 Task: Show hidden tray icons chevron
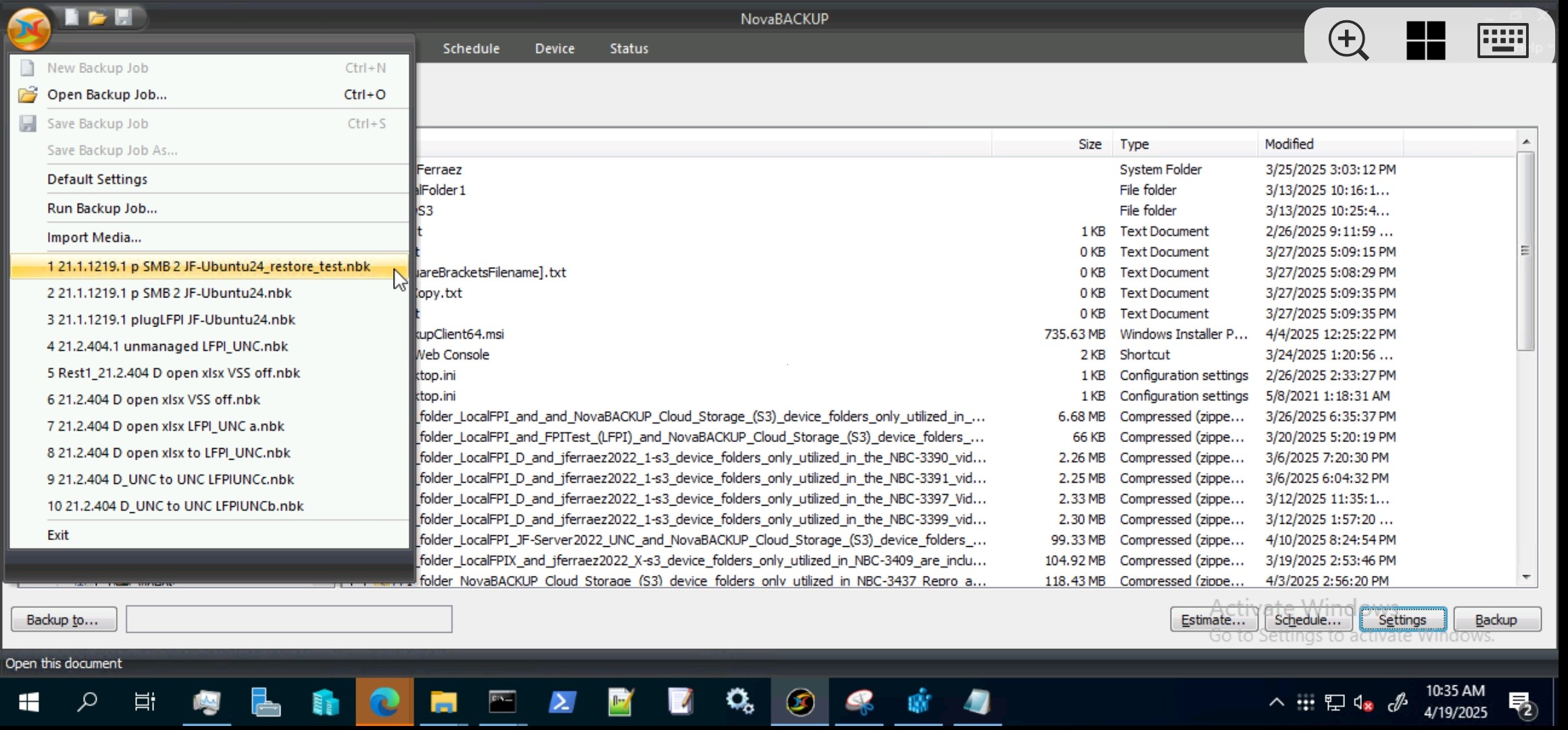click(x=1276, y=702)
